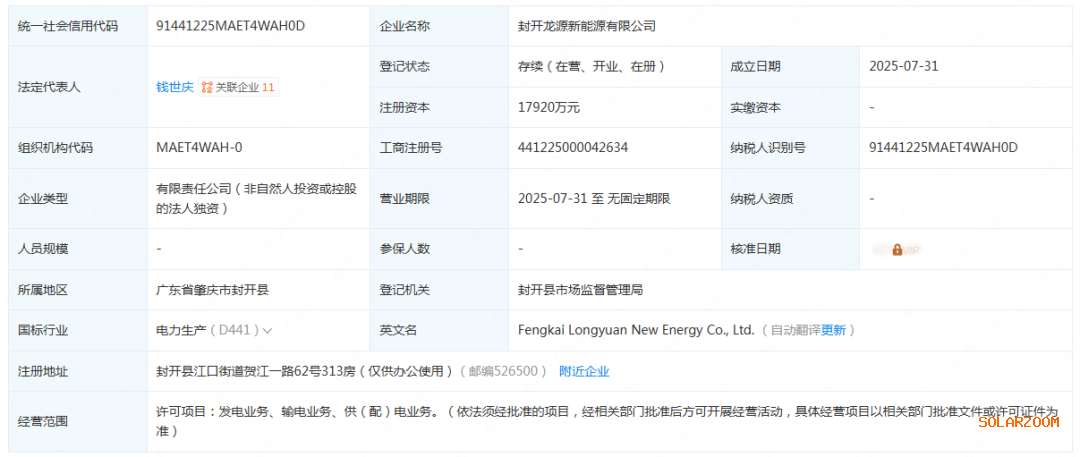1080x457 pixels.
Task: Click the registered address text 封开县江口街道
Action: point(298,371)
